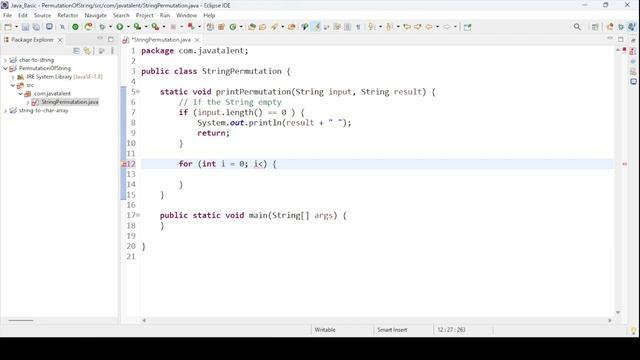Open the Refactor menu
The image size is (640, 360).
(x=67, y=16)
